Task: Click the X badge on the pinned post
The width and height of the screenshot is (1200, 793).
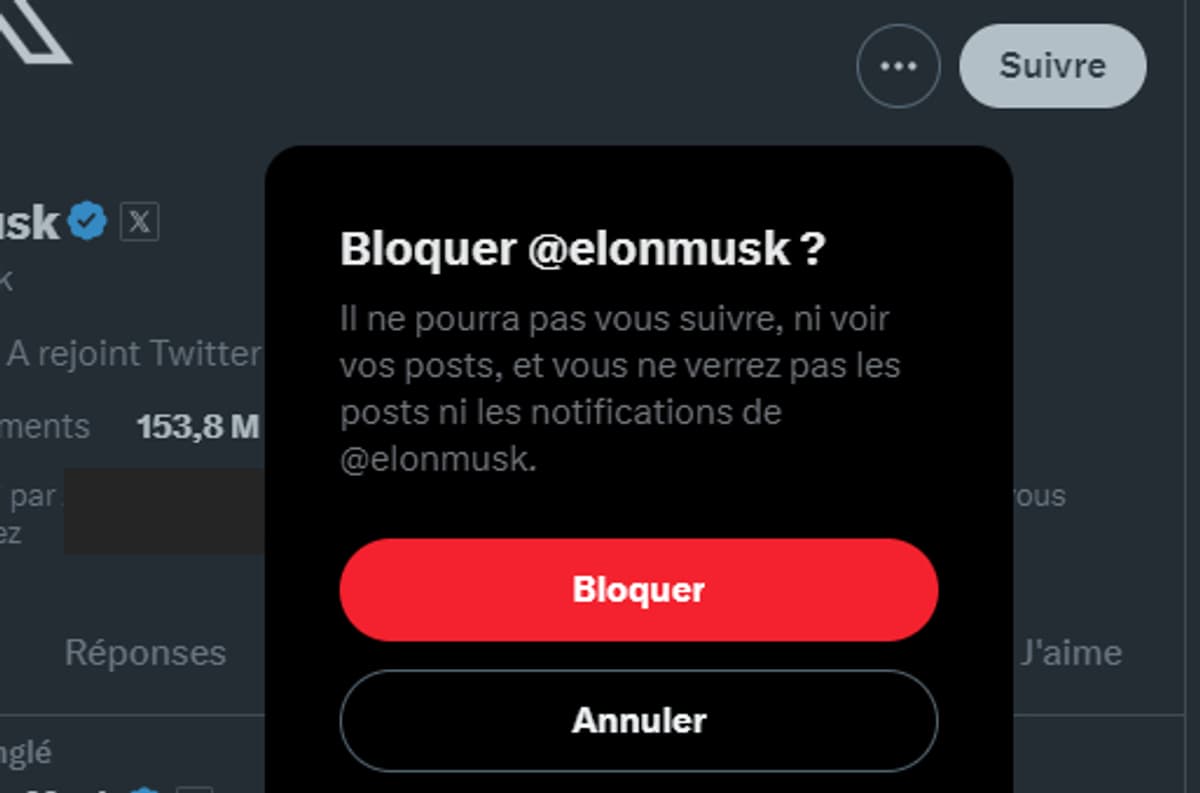Action: (x=195, y=789)
